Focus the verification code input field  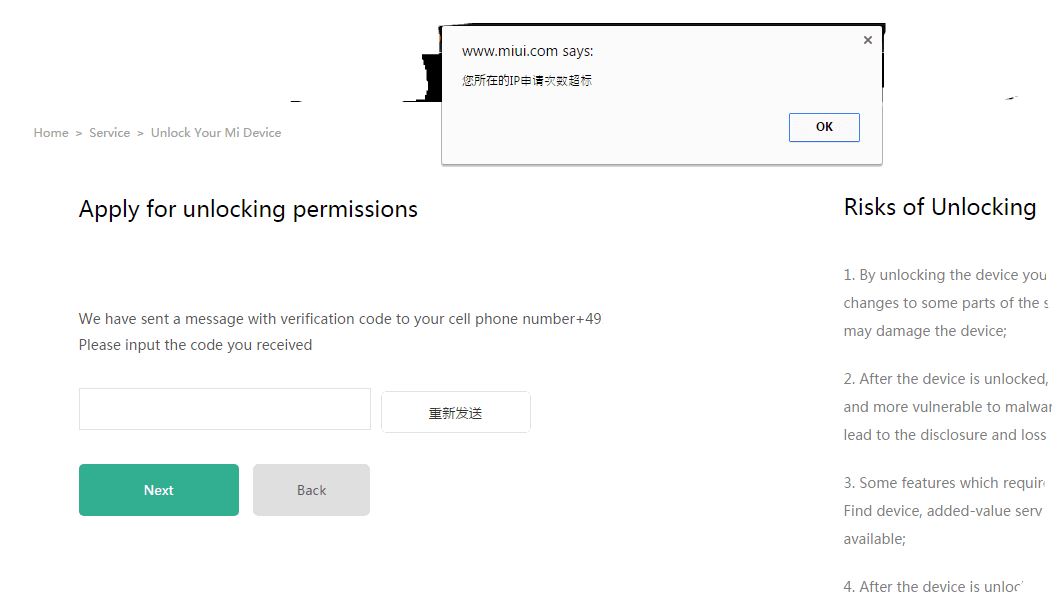click(x=224, y=409)
